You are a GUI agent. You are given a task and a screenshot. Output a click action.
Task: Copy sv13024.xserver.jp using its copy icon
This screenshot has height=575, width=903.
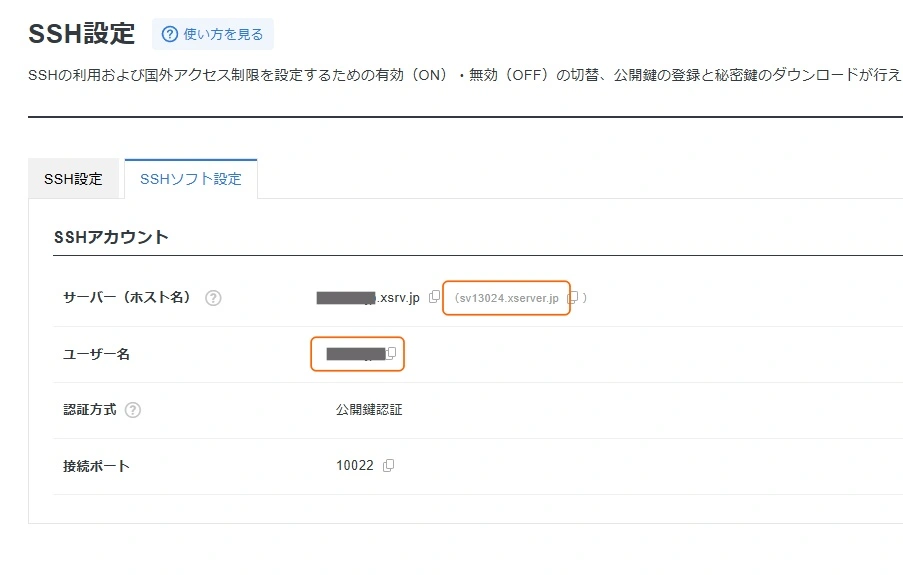(573, 297)
